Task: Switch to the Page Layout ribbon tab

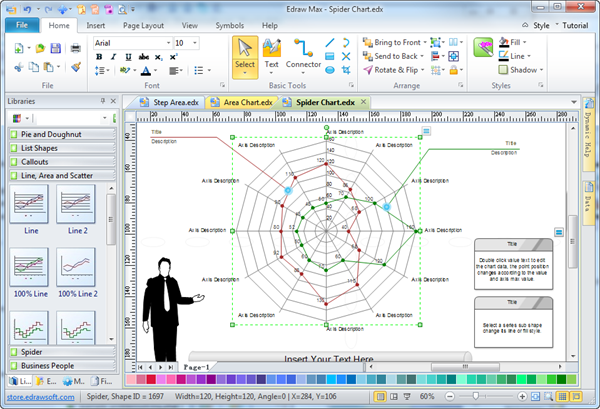Action: 145,24
